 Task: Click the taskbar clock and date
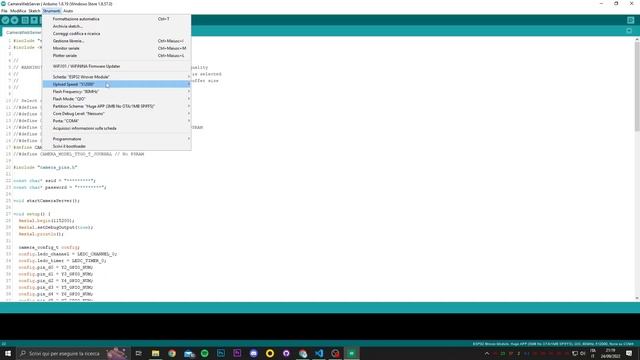point(610,353)
